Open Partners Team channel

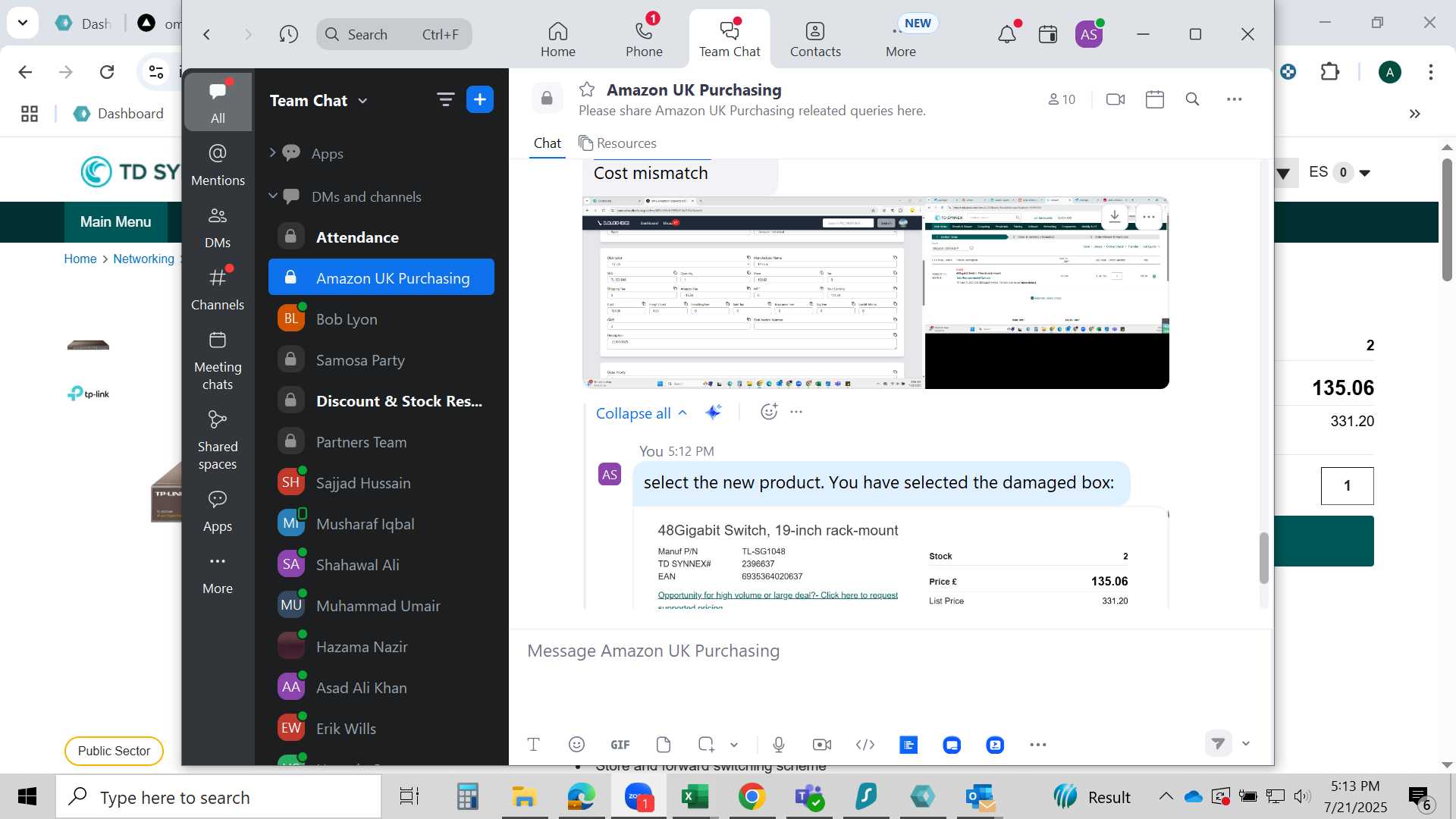click(381, 442)
